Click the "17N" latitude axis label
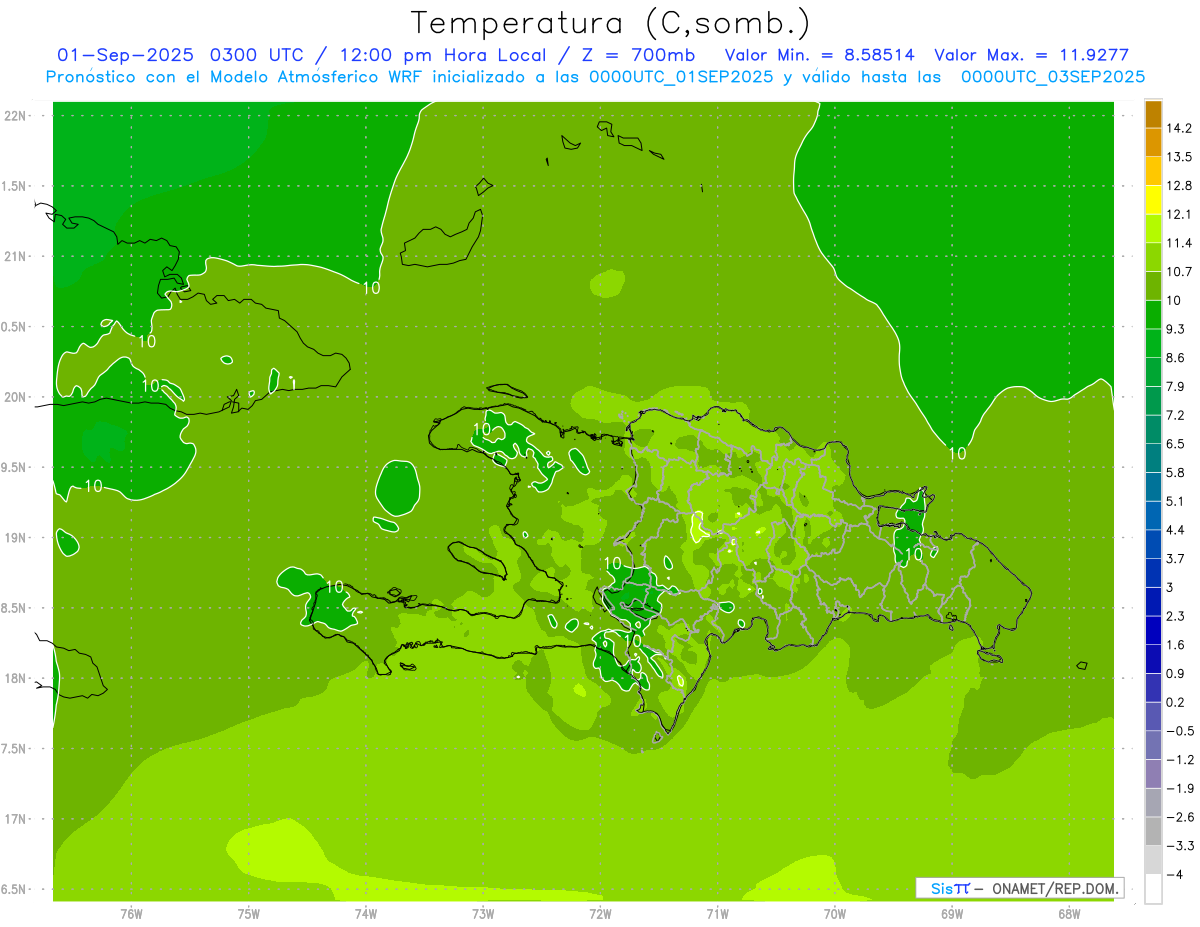This screenshot has height=927, width=1200. (x=16, y=820)
